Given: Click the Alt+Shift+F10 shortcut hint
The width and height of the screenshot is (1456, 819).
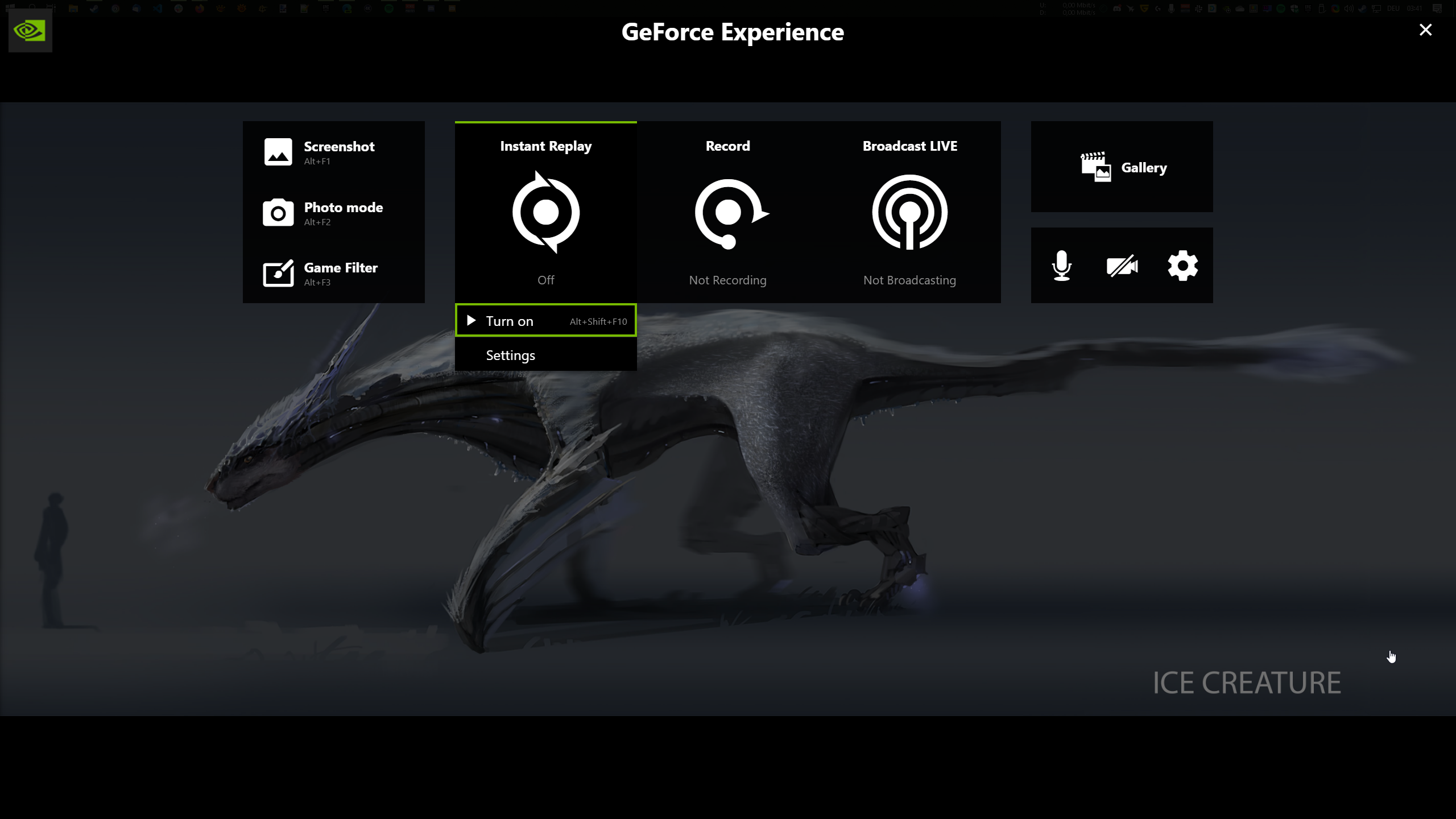Looking at the screenshot, I should tap(598, 321).
